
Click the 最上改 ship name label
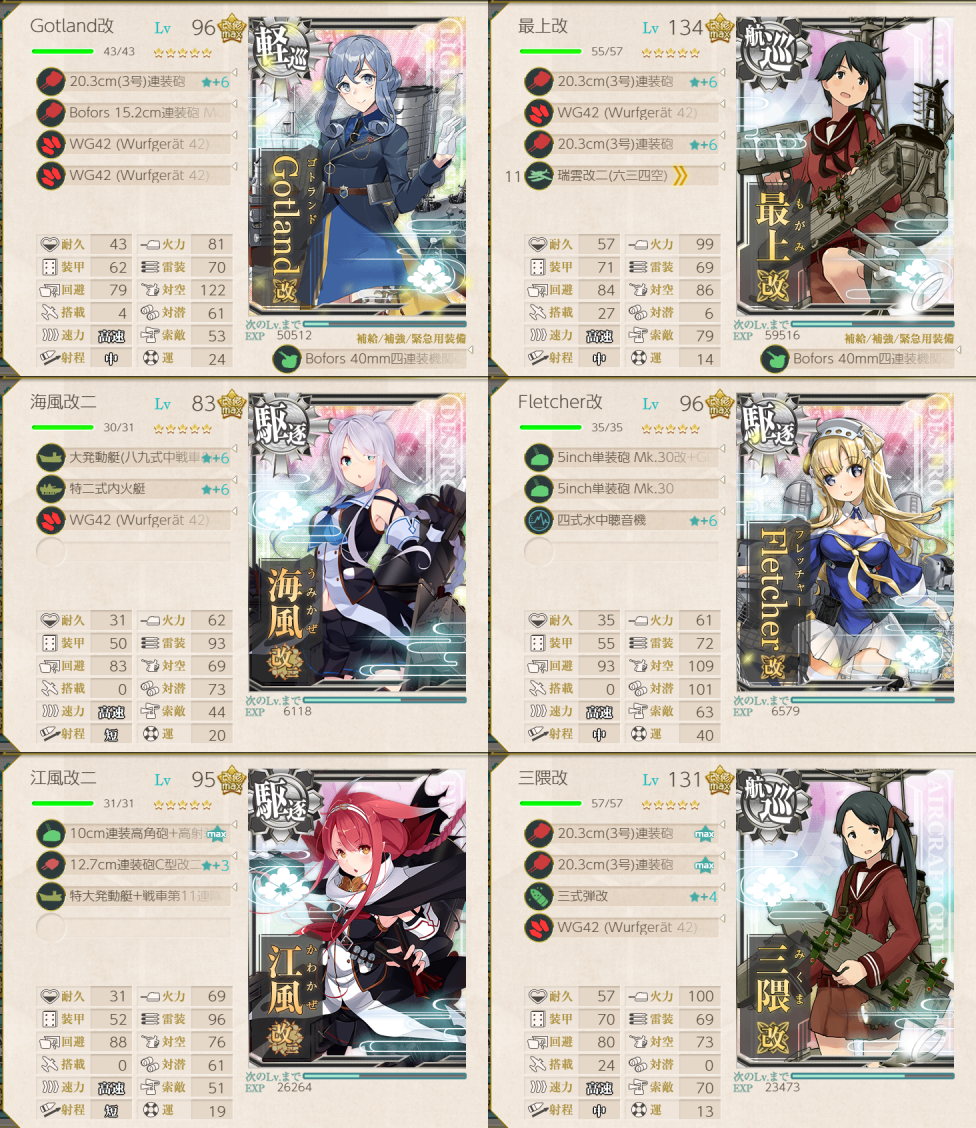pyautogui.click(x=543, y=27)
